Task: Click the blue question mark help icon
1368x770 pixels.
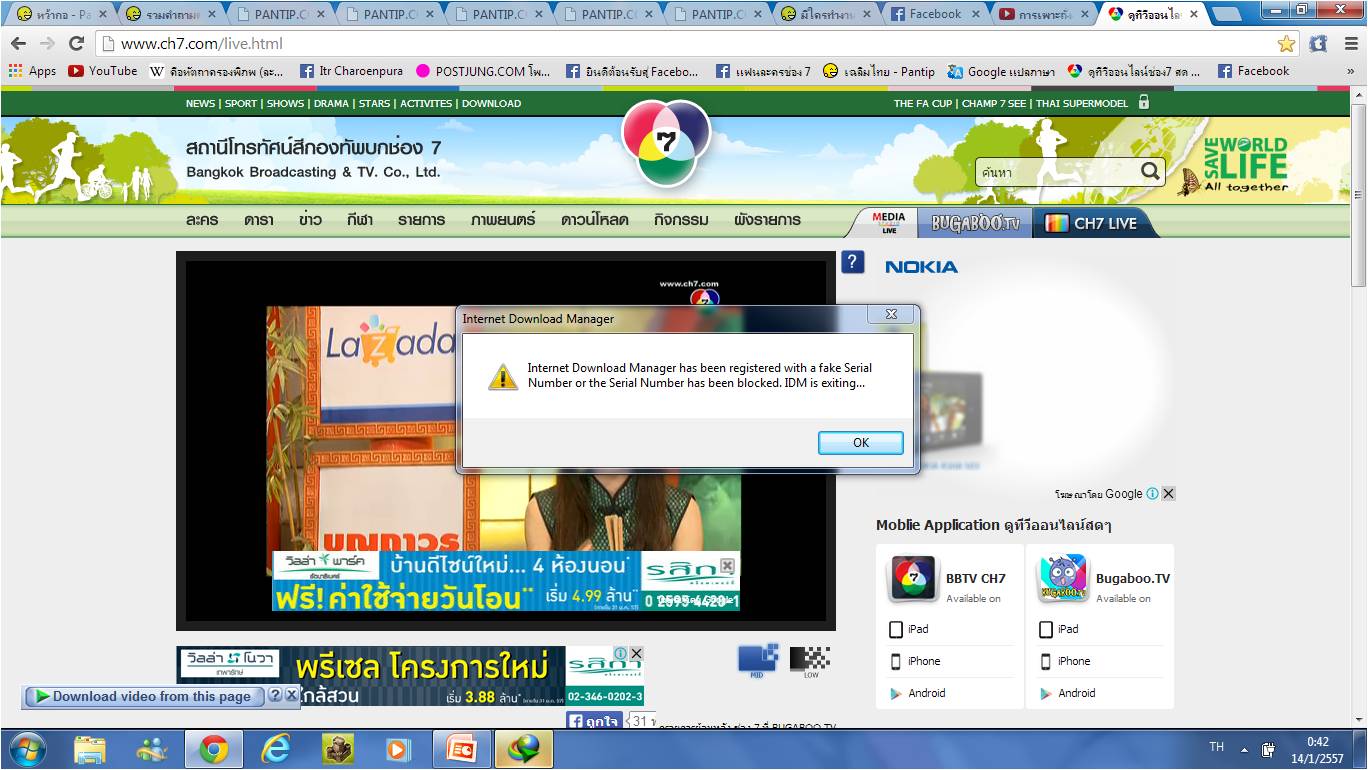Action: [852, 262]
